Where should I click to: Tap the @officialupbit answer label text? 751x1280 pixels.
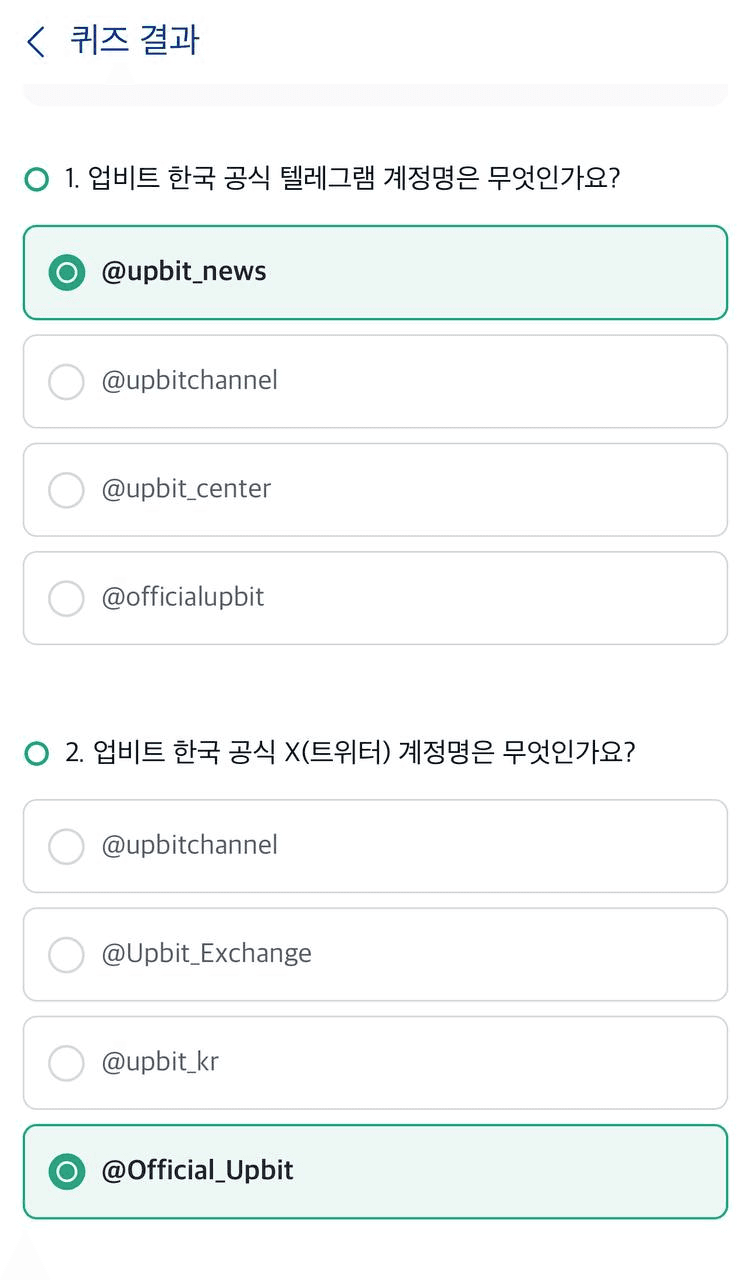click(x=183, y=597)
